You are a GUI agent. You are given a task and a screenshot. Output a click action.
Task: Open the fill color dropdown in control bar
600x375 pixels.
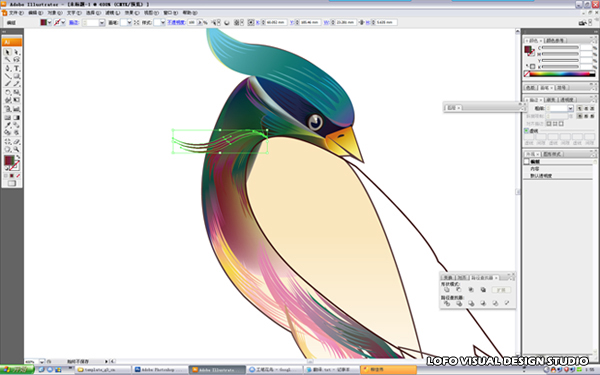[49, 23]
